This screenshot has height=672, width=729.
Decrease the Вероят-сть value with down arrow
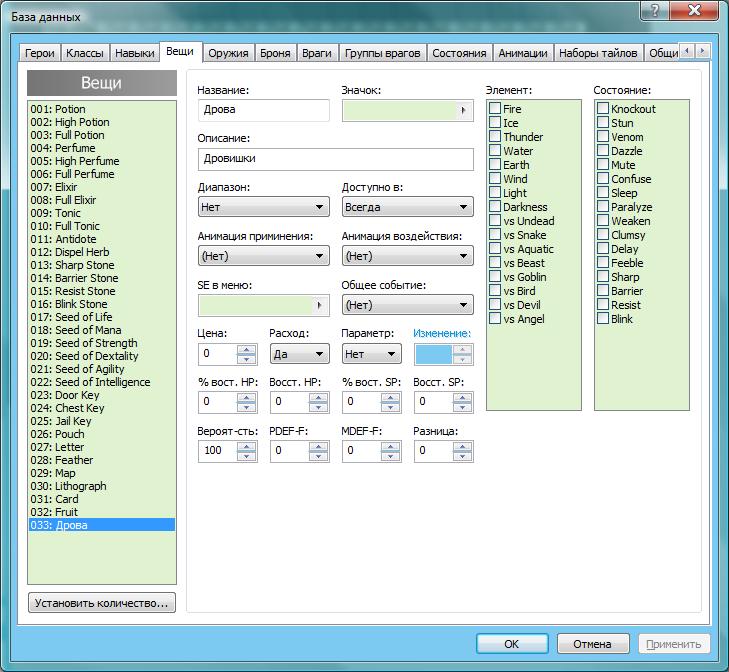pos(246,457)
